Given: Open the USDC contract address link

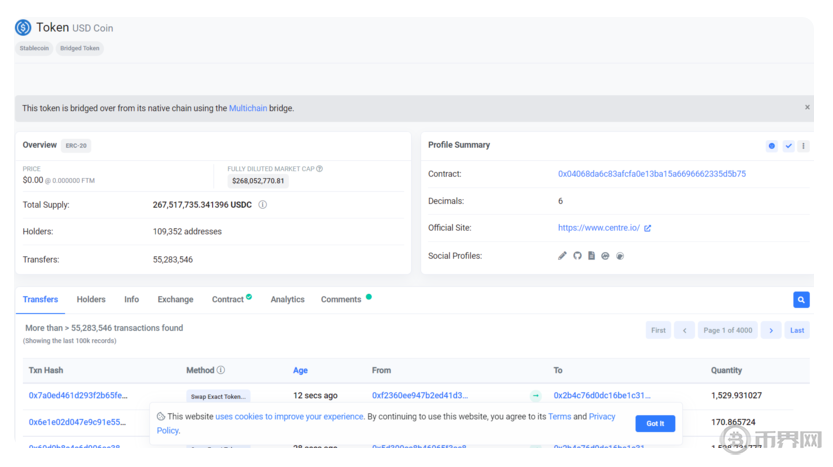Looking at the screenshot, I should pos(651,174).
